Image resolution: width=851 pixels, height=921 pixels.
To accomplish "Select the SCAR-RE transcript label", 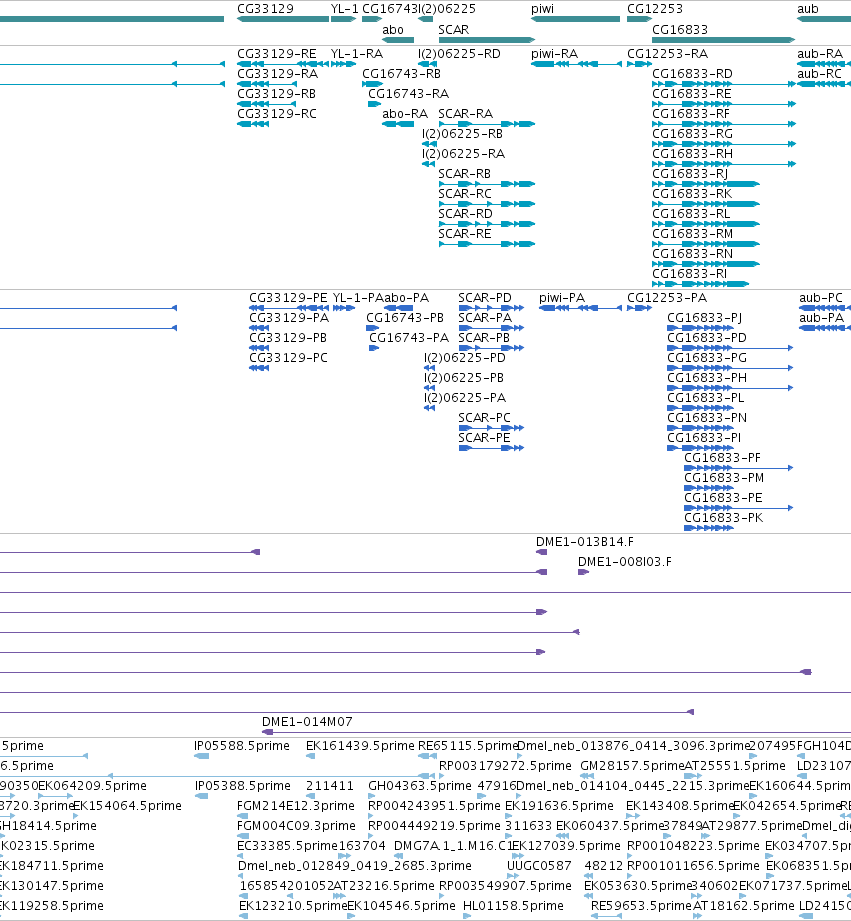I will 464,234.
